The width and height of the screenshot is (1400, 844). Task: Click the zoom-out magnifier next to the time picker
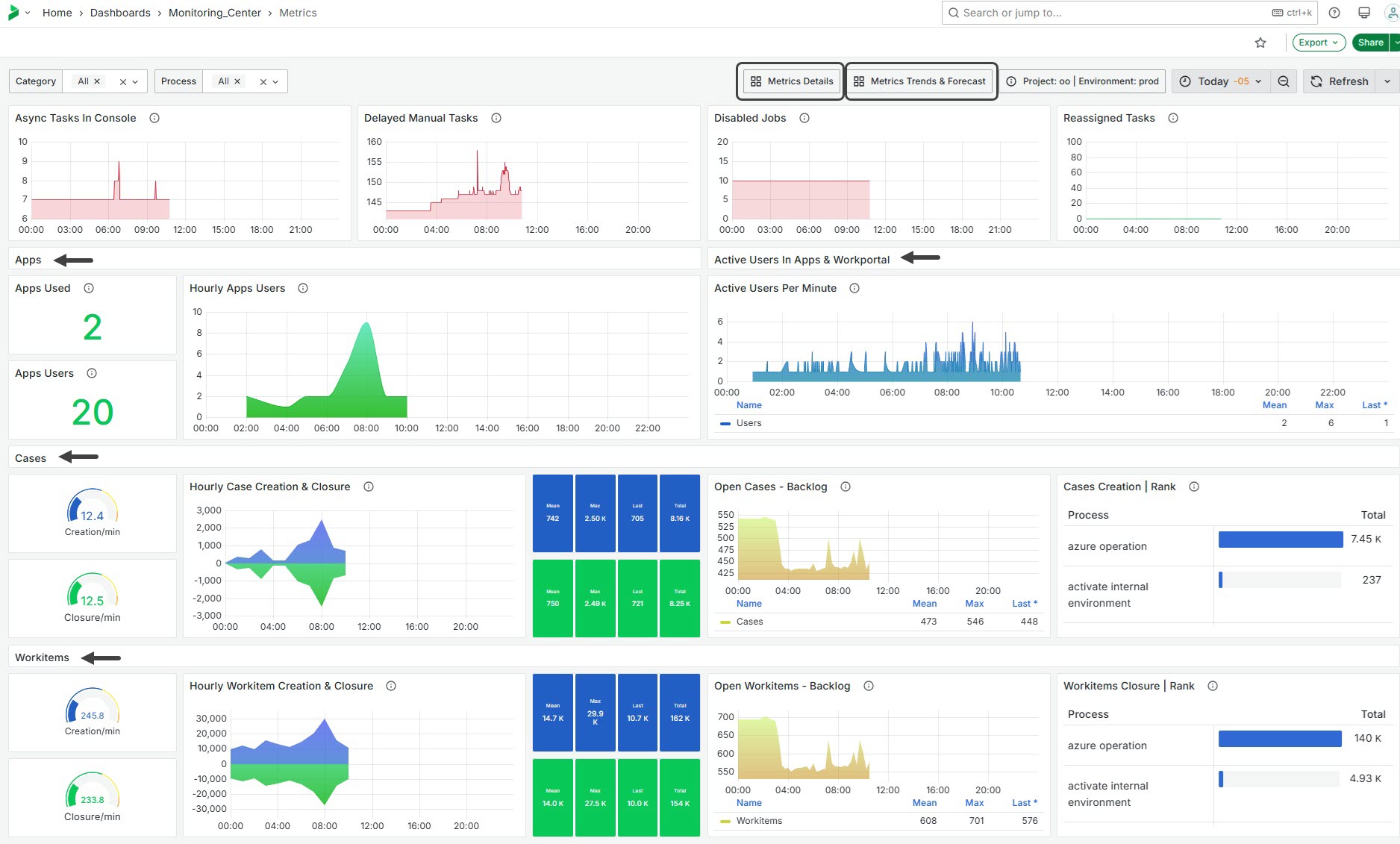pos(1284,81)
